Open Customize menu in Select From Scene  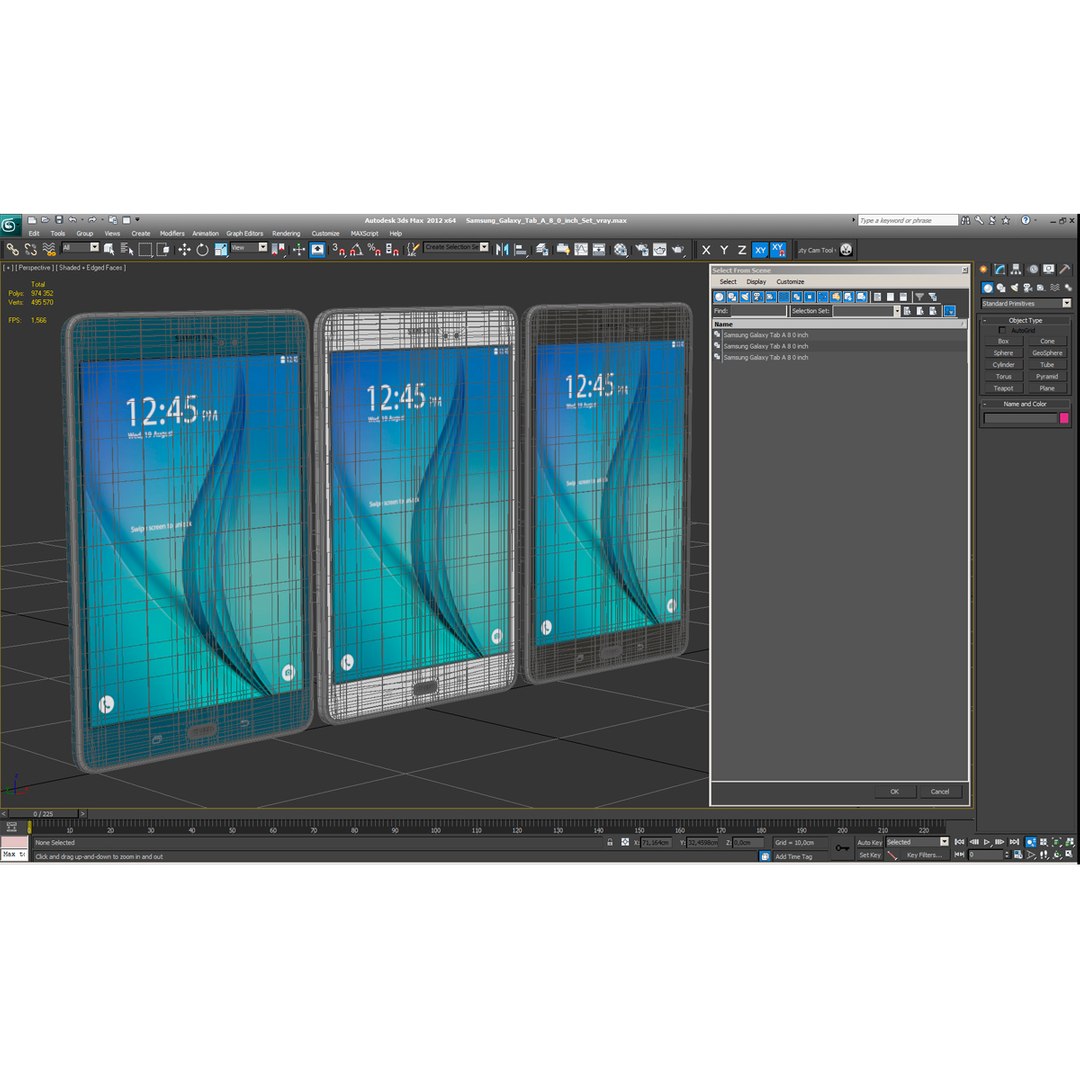(790, 282)
